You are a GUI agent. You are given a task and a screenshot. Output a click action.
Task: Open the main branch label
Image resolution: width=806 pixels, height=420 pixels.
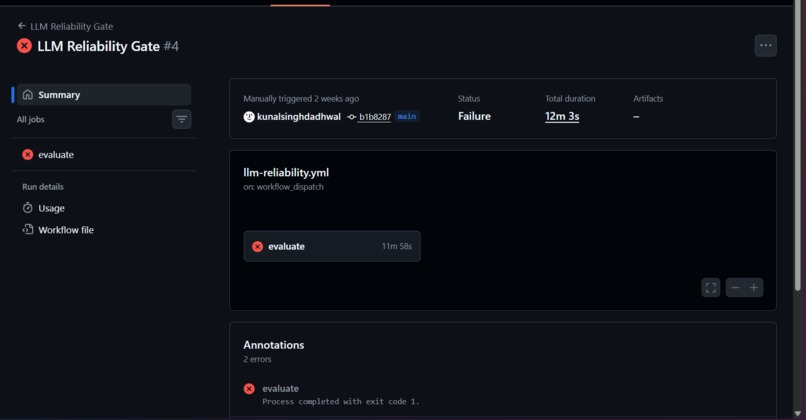407,117
